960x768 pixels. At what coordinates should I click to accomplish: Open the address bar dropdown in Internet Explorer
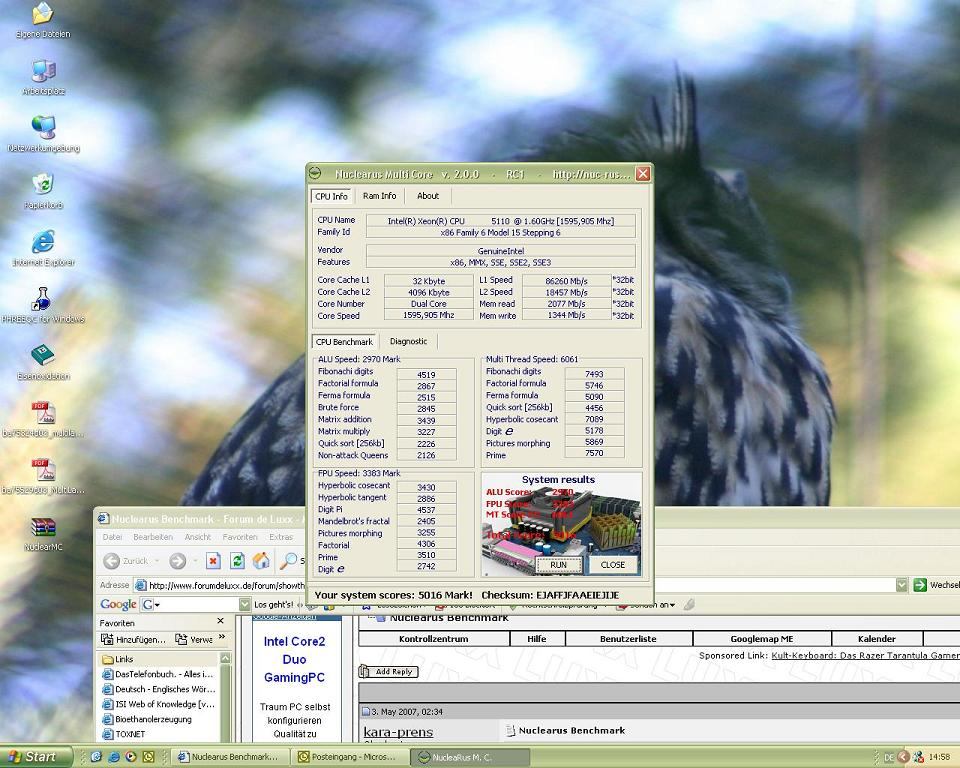[901, 585]
